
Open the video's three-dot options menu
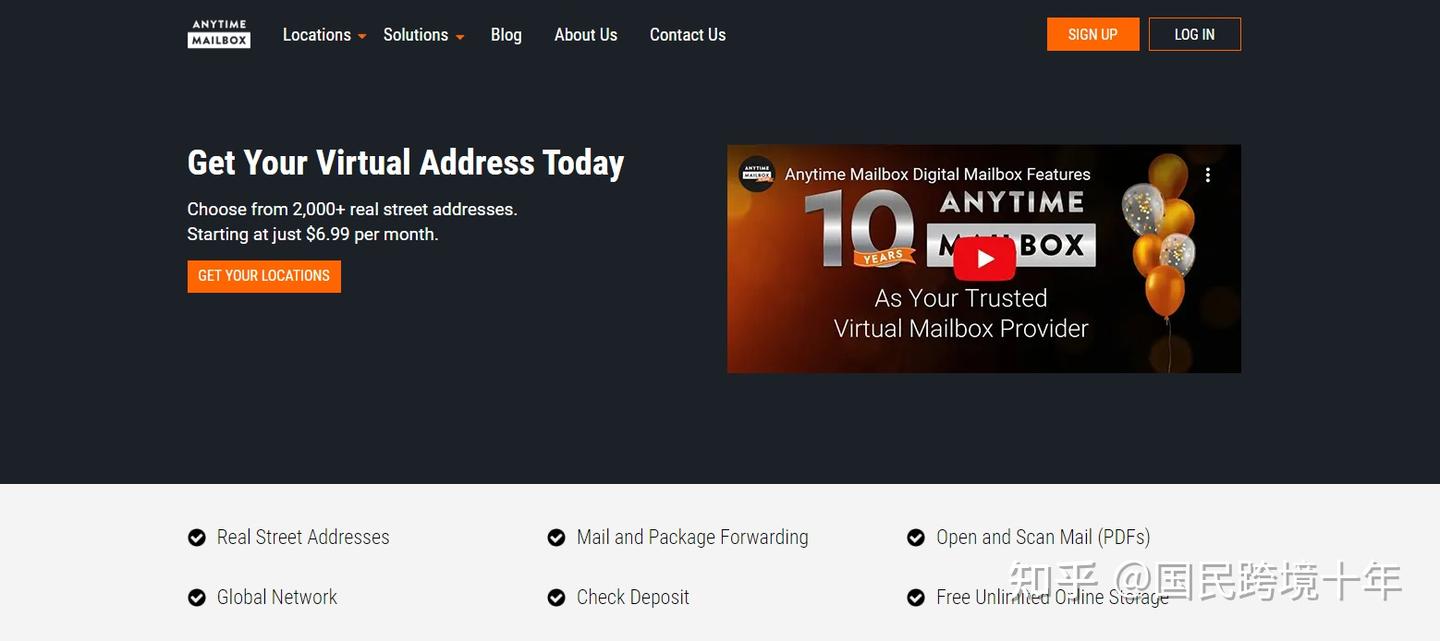1208,175
